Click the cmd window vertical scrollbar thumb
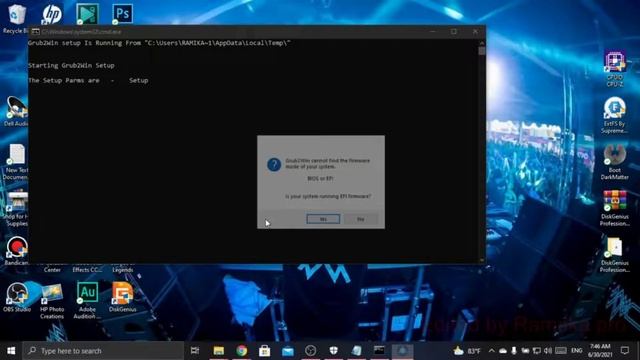640x360 pixels. (482, 51)
